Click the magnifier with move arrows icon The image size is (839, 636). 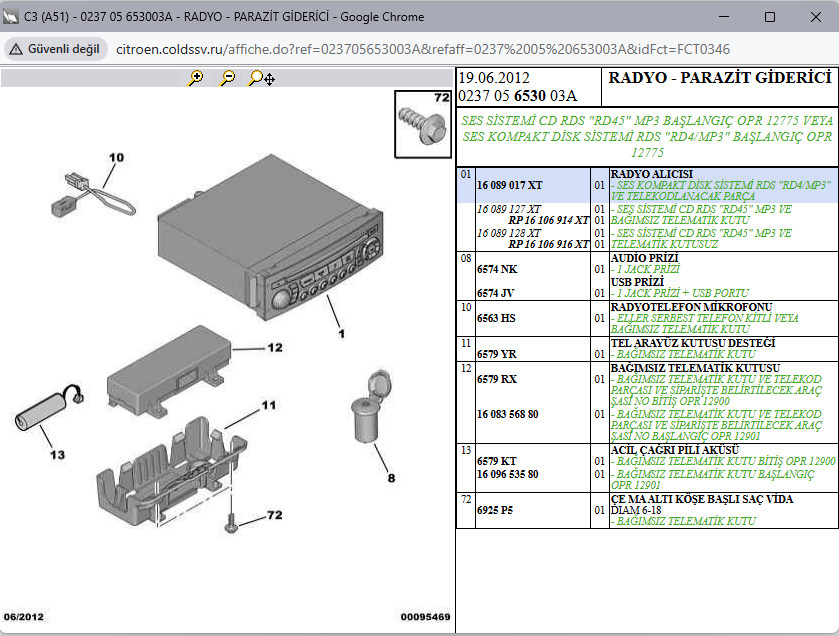coord(262,78)
